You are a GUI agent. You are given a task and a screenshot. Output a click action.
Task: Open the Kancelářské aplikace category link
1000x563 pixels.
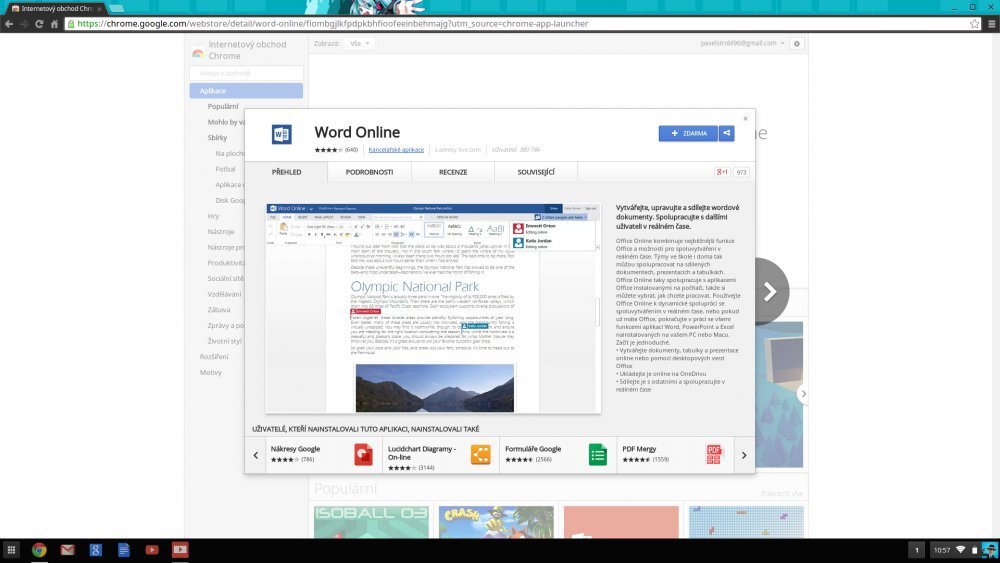pyautogui.click(x=396, y=150)
